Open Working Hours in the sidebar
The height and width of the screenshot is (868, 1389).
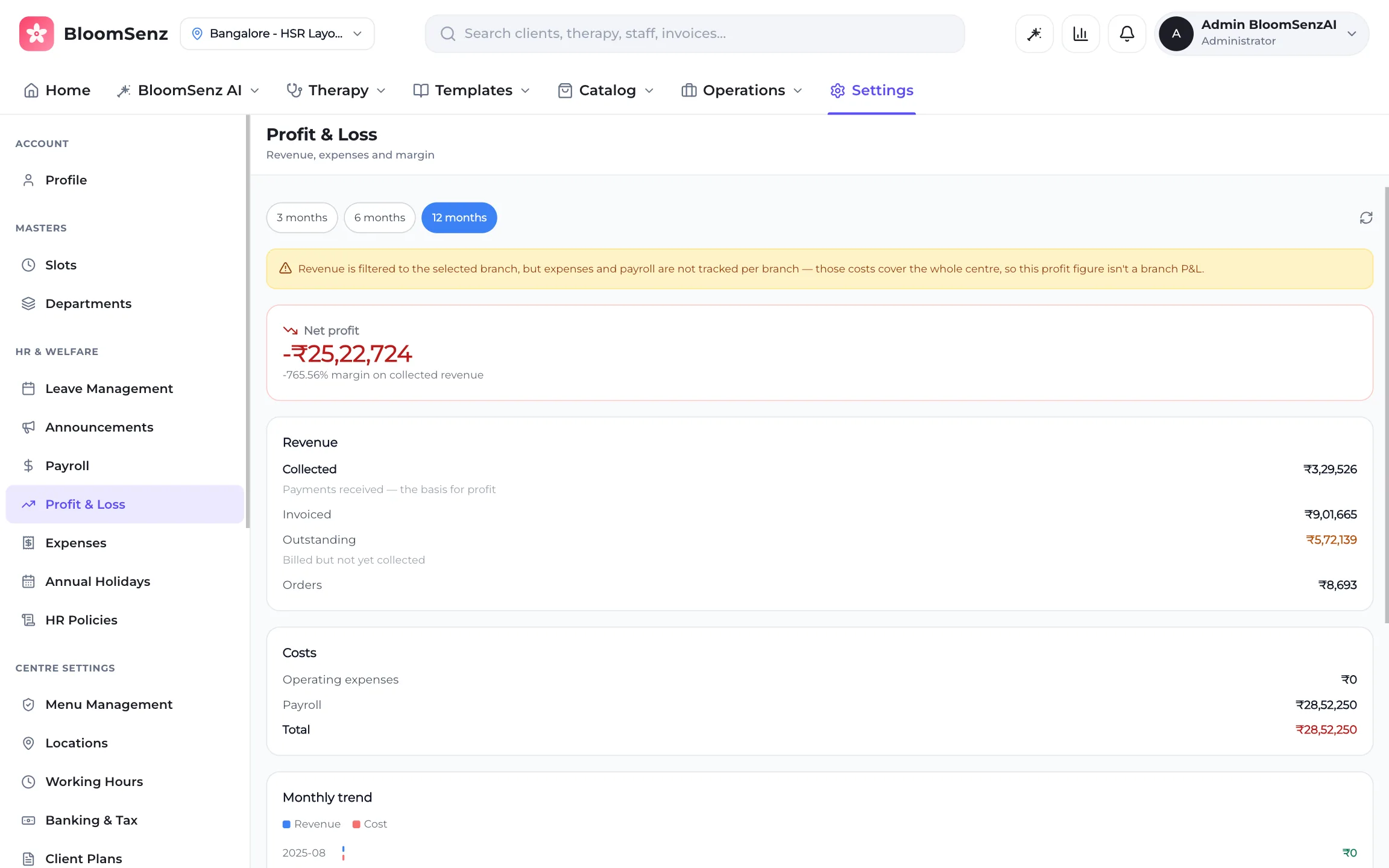pyautogui.click(x=125, y=782)
